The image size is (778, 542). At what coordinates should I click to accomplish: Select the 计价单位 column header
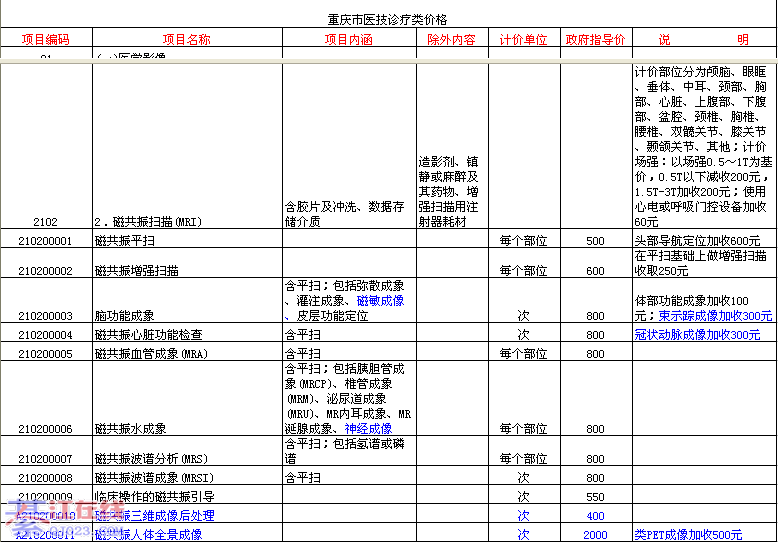coord(524,39)
